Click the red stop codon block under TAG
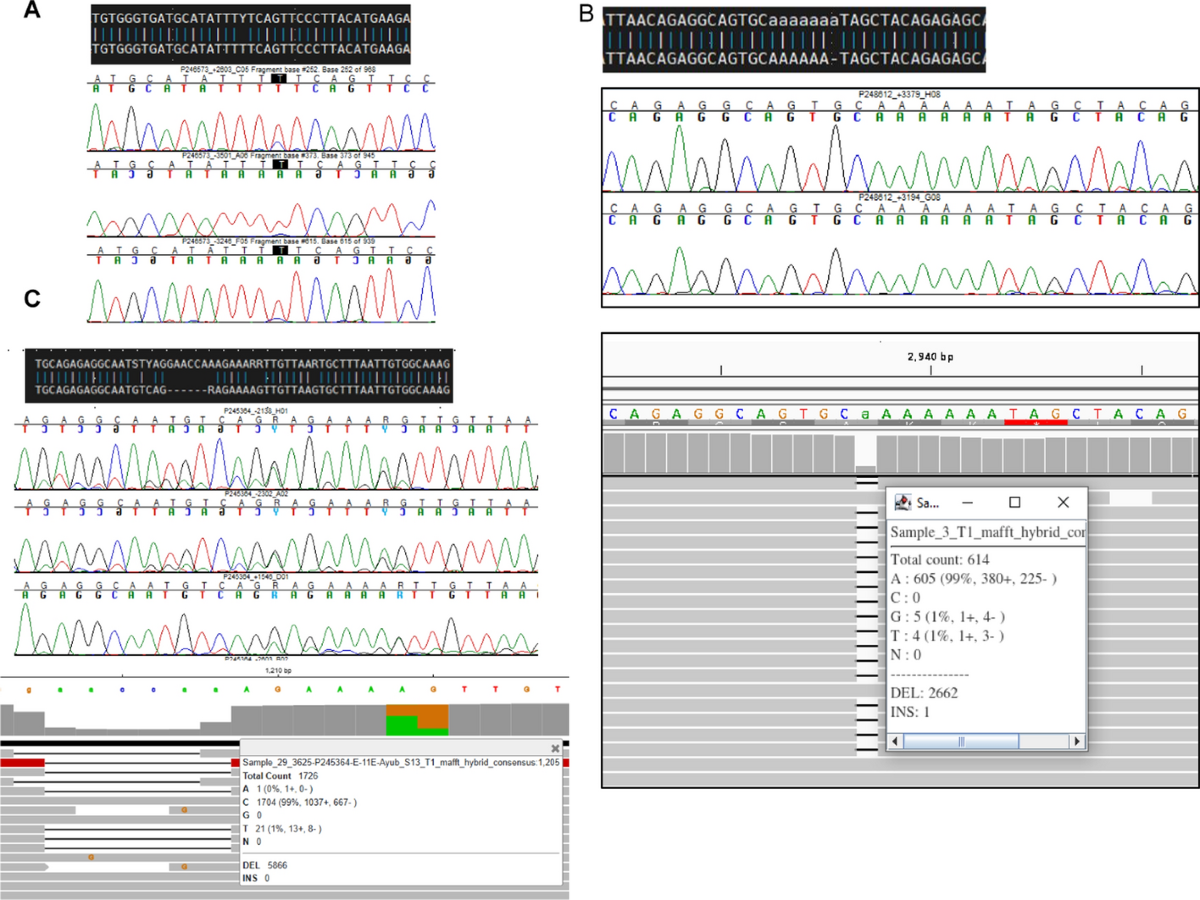 click(x=1035, y=423)
